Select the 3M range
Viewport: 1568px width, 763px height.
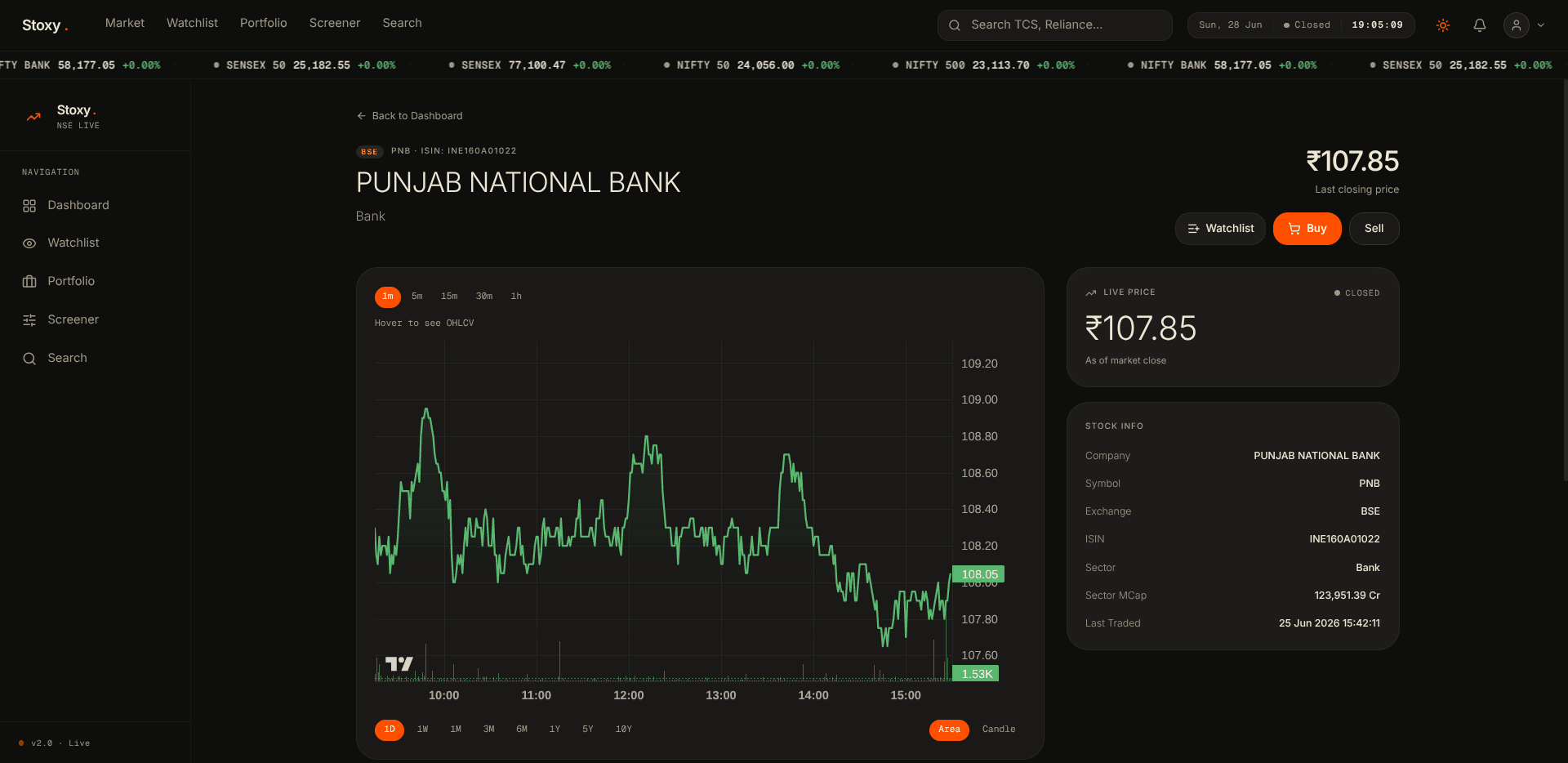tap(488, 730)
